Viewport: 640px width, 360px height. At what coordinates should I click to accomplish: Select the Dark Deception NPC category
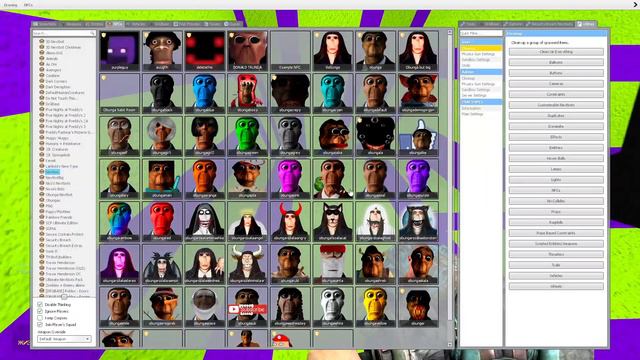coord(58,87)
